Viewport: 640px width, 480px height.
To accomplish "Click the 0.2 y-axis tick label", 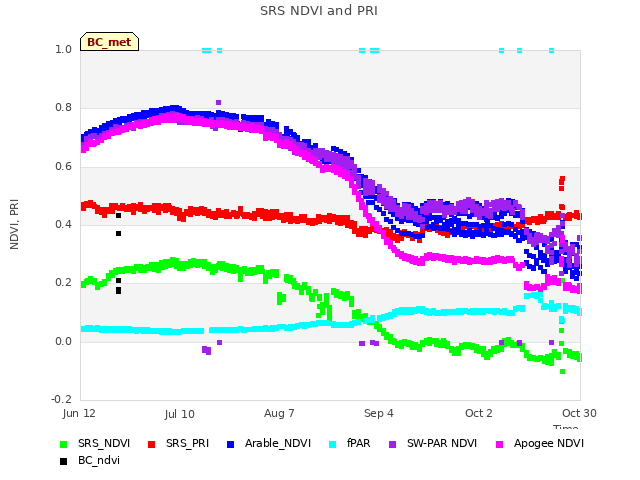I will tap(63, 283).
